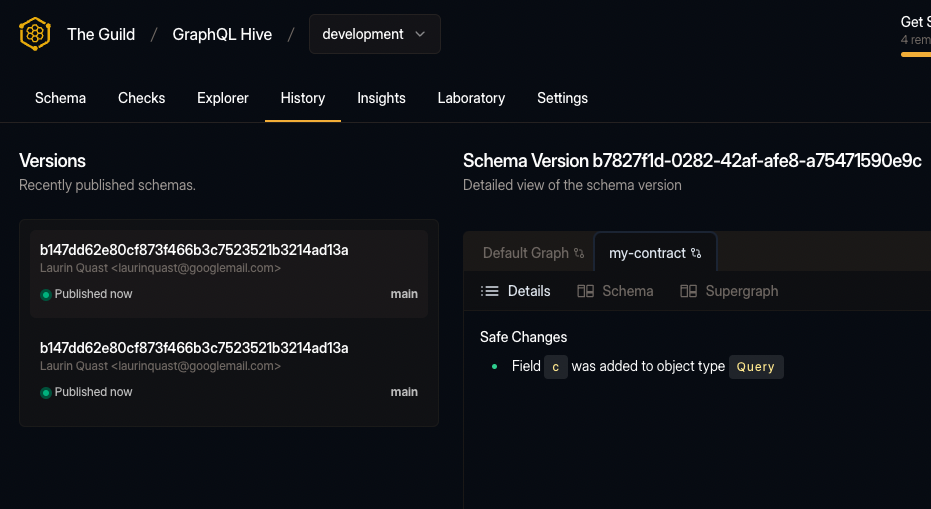Viewport: 931px width, 509px height.
Task: Click the diff icon beside my-contract
Action: pos(696,254)
